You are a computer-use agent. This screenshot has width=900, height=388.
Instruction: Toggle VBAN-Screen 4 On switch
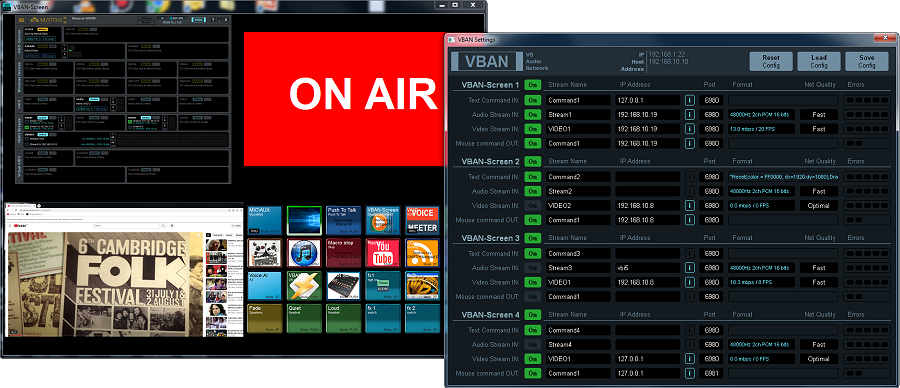point(533,315)
